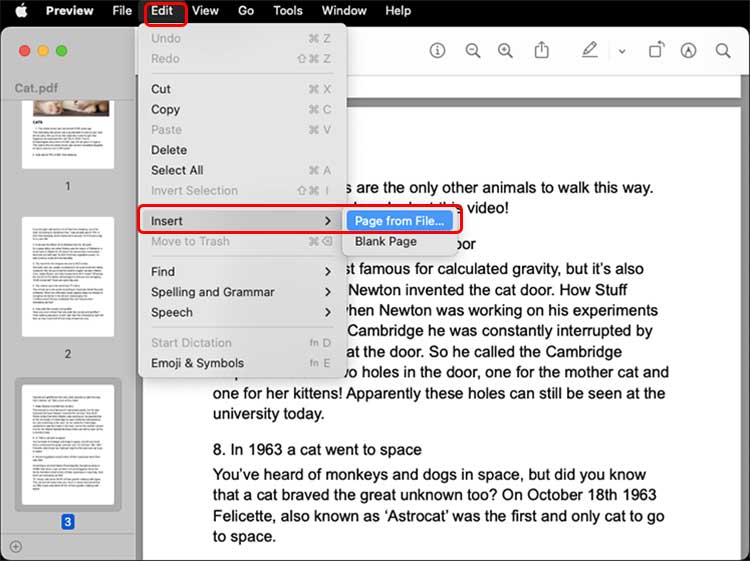The image size is (750, 561).
Task: Click the red close window button
Action: pos(25,51)
